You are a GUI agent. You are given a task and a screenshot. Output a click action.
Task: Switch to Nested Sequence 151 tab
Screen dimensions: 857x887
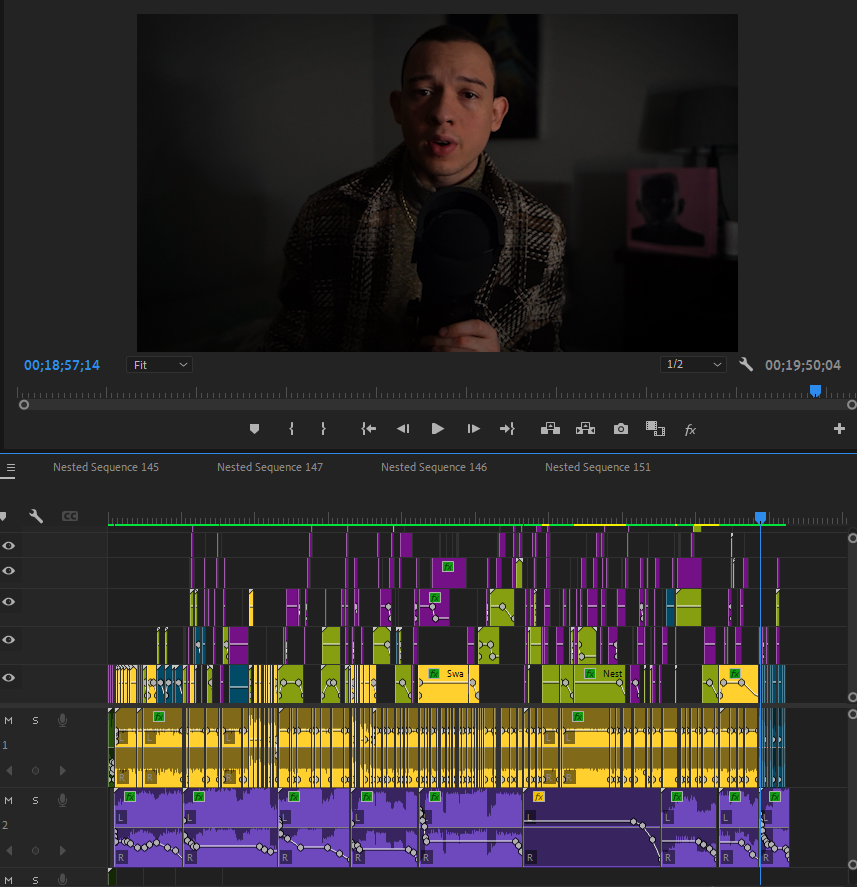tap(598, 467)
